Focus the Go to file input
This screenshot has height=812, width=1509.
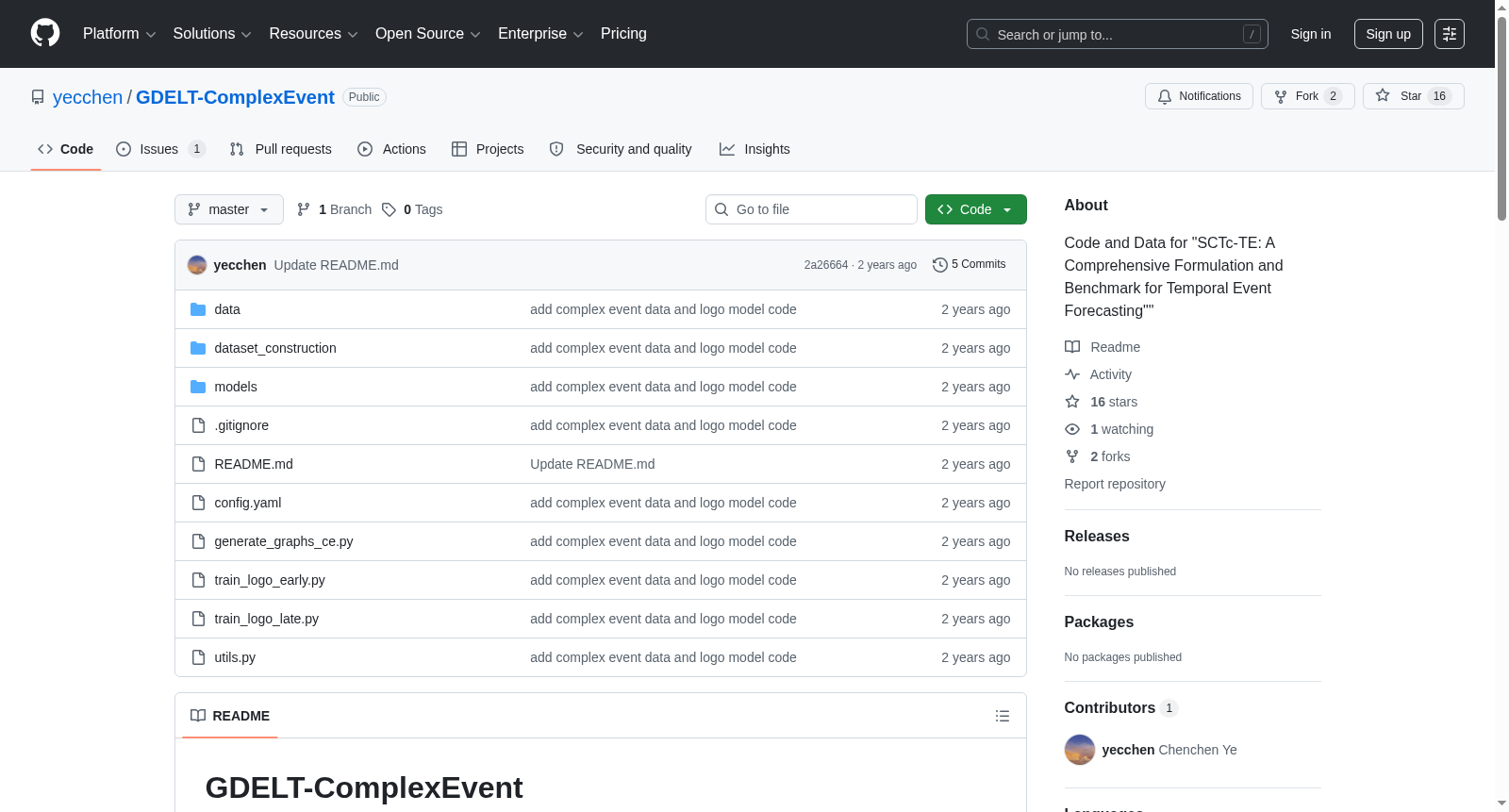click(x=811, y=209)
